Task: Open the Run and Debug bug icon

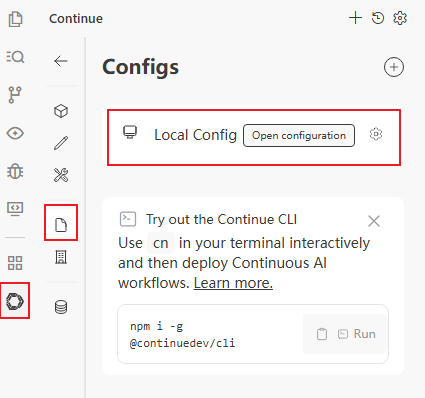Action: [x=15, y=172]
